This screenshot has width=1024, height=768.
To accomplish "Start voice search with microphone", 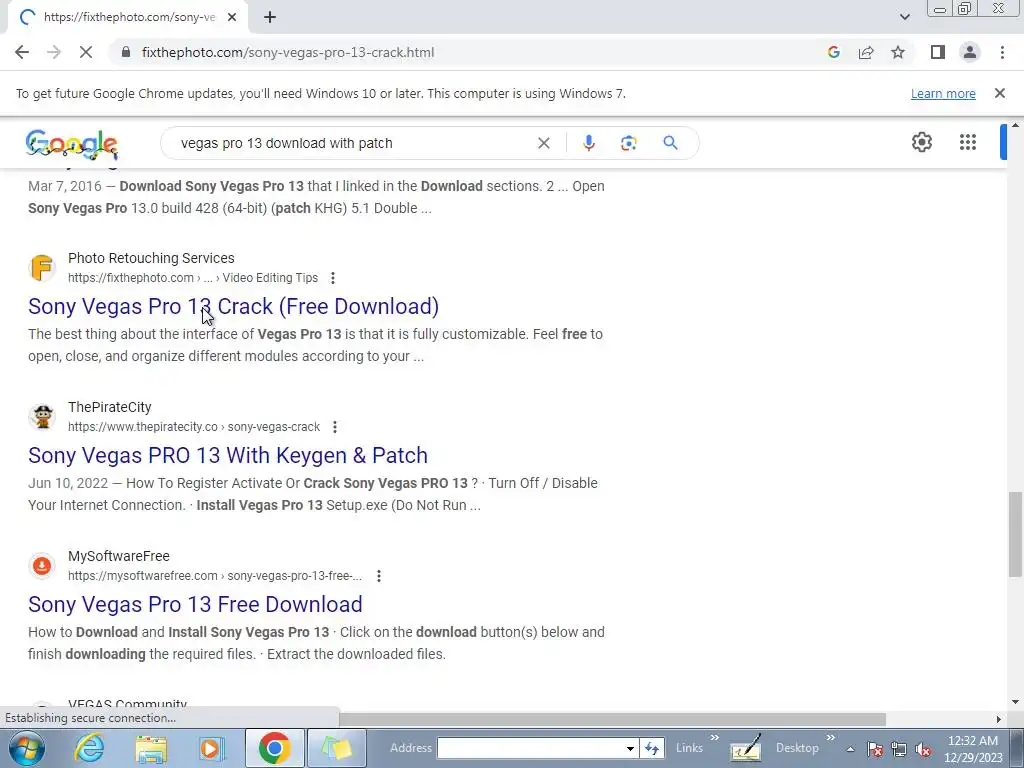I will 588,143.
